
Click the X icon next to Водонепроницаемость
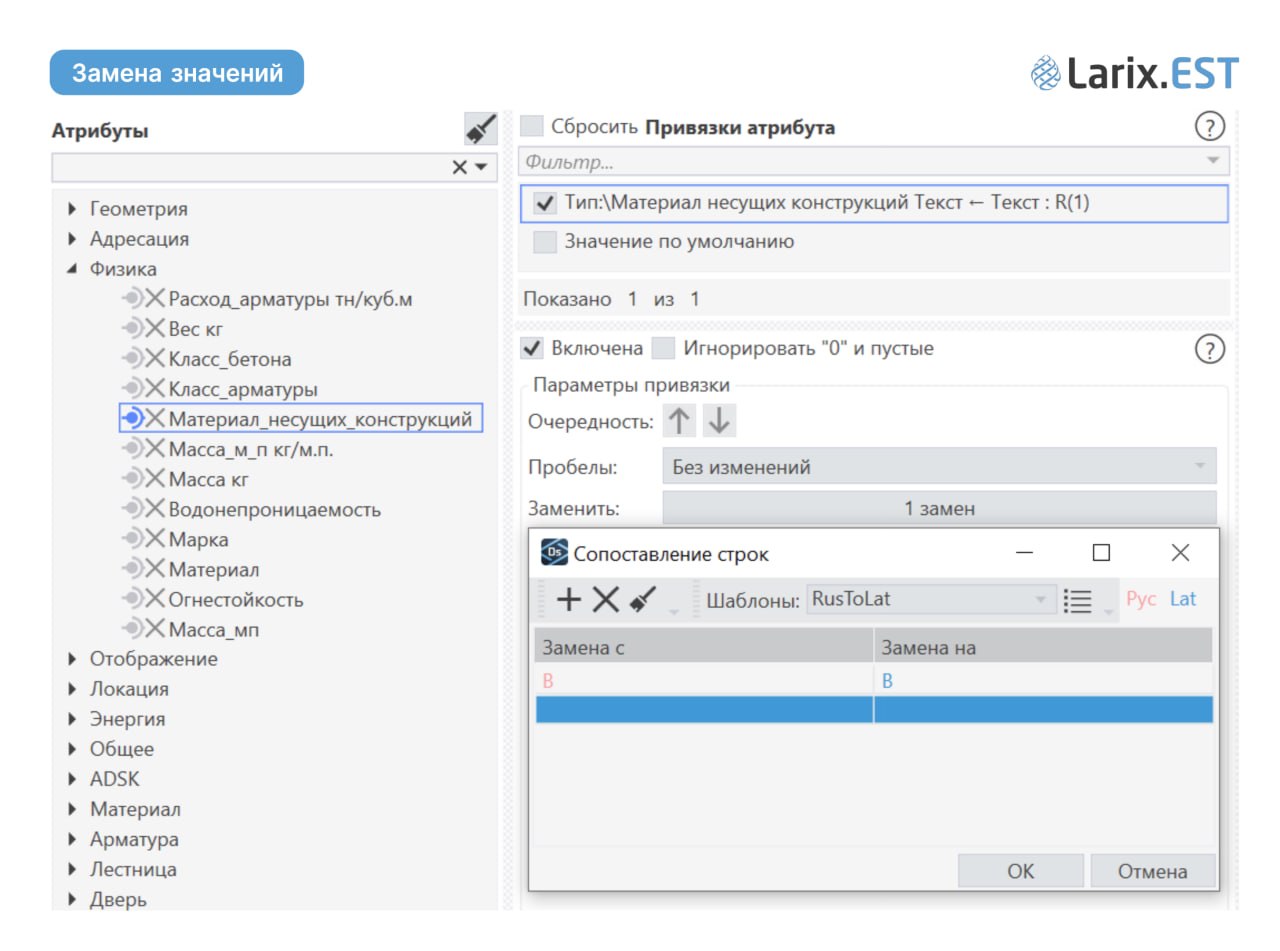pos(156,509)
